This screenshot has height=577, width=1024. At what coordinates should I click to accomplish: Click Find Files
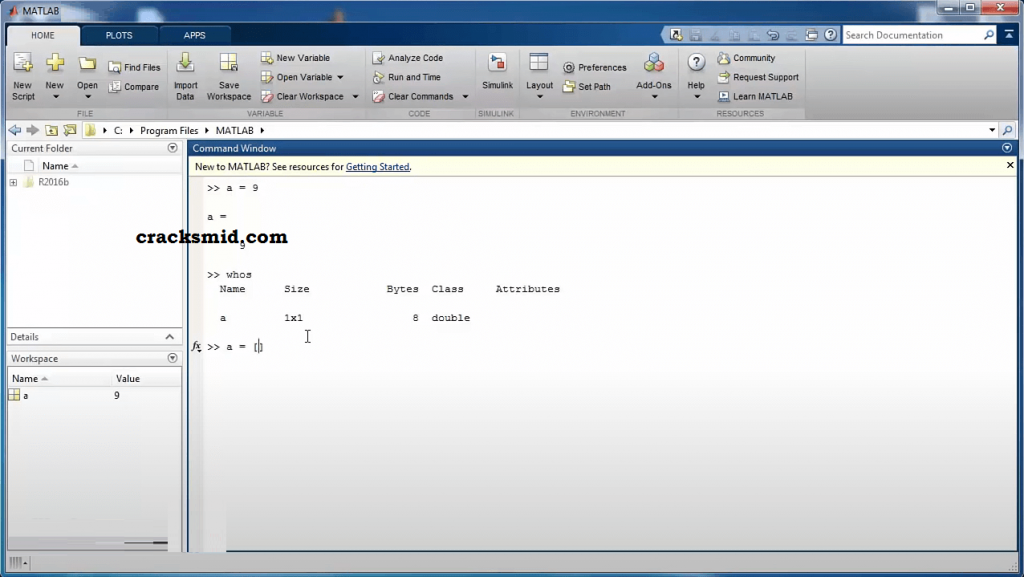coord(134,67)
